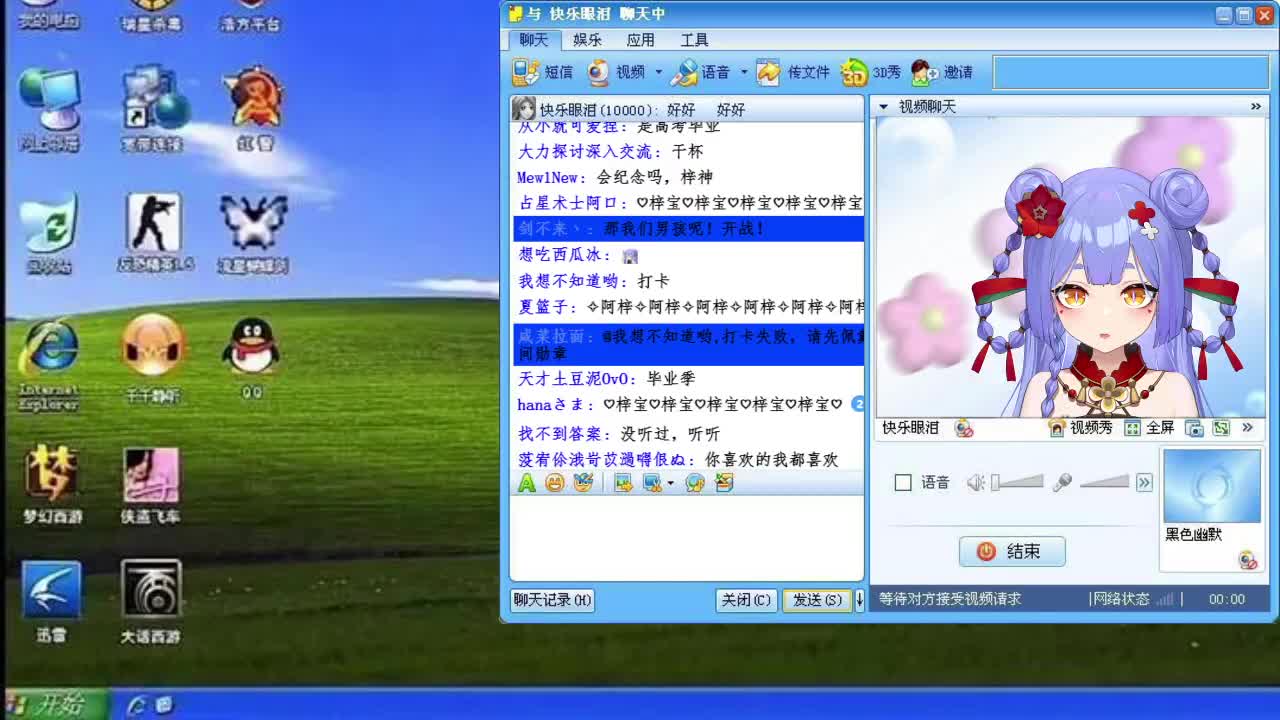Click the 视频秀 button
This screenshot has height=720, width=1280.
(x=1080, y=428)
